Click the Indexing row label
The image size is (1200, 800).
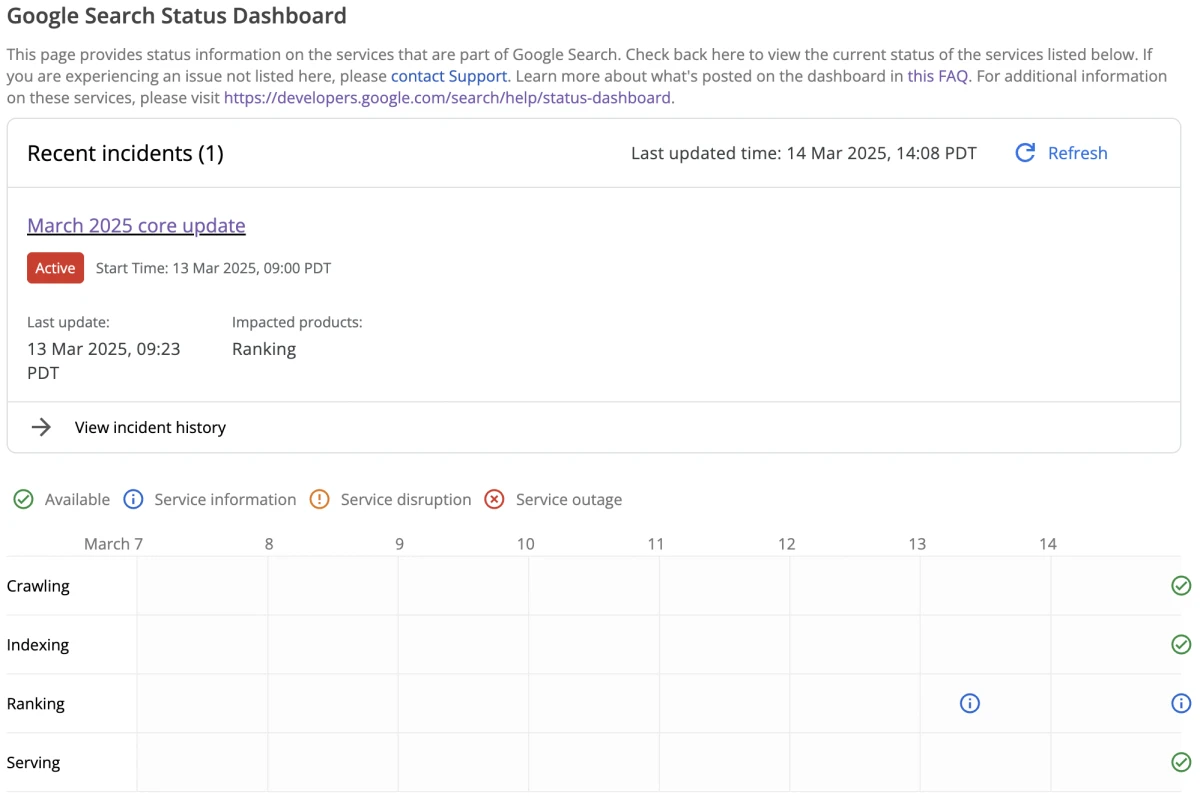pos(38,645)
